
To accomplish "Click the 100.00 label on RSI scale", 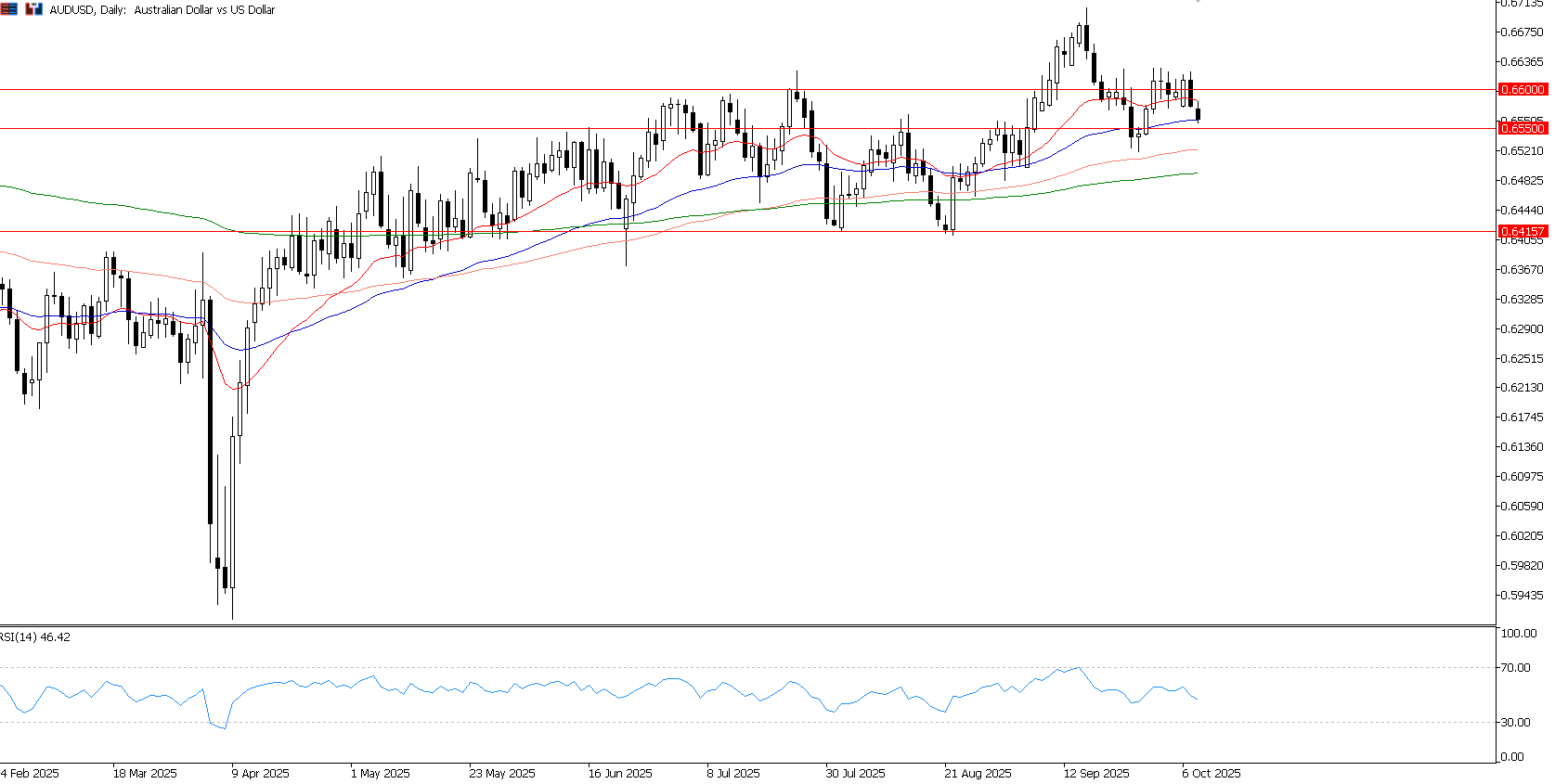I will tap(1520, 634).
